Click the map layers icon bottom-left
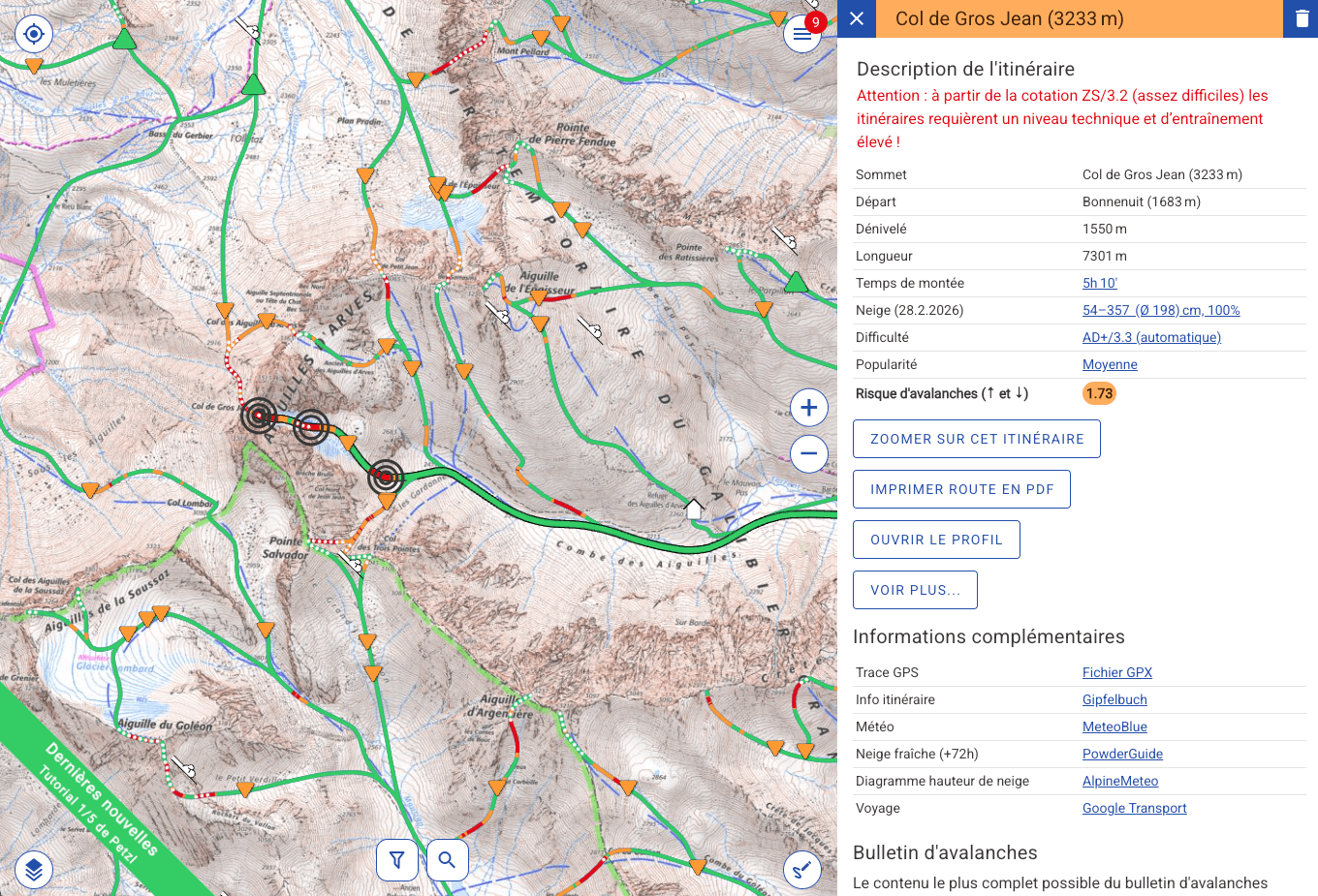Screen dimensions: 1318x896 34,869
